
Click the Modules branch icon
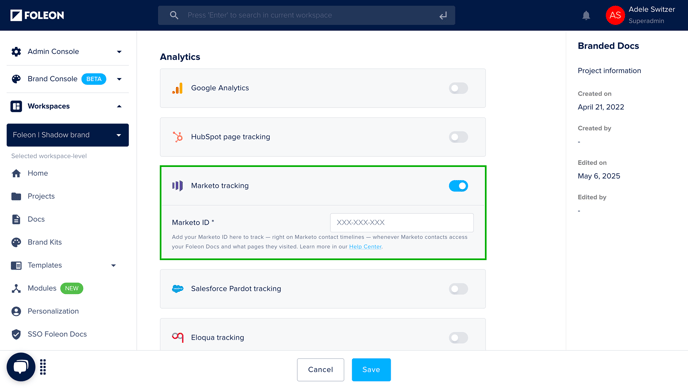coord(16,288)
